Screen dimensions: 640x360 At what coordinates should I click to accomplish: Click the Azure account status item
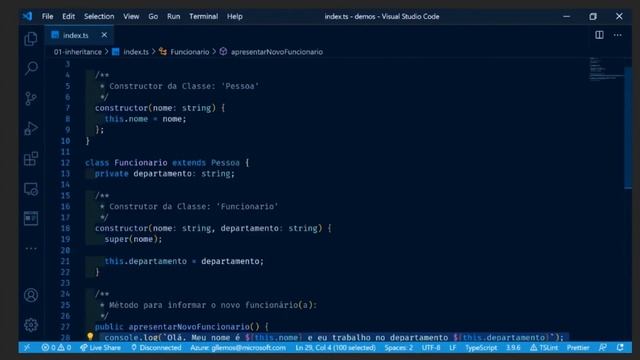tap(238, 348)
